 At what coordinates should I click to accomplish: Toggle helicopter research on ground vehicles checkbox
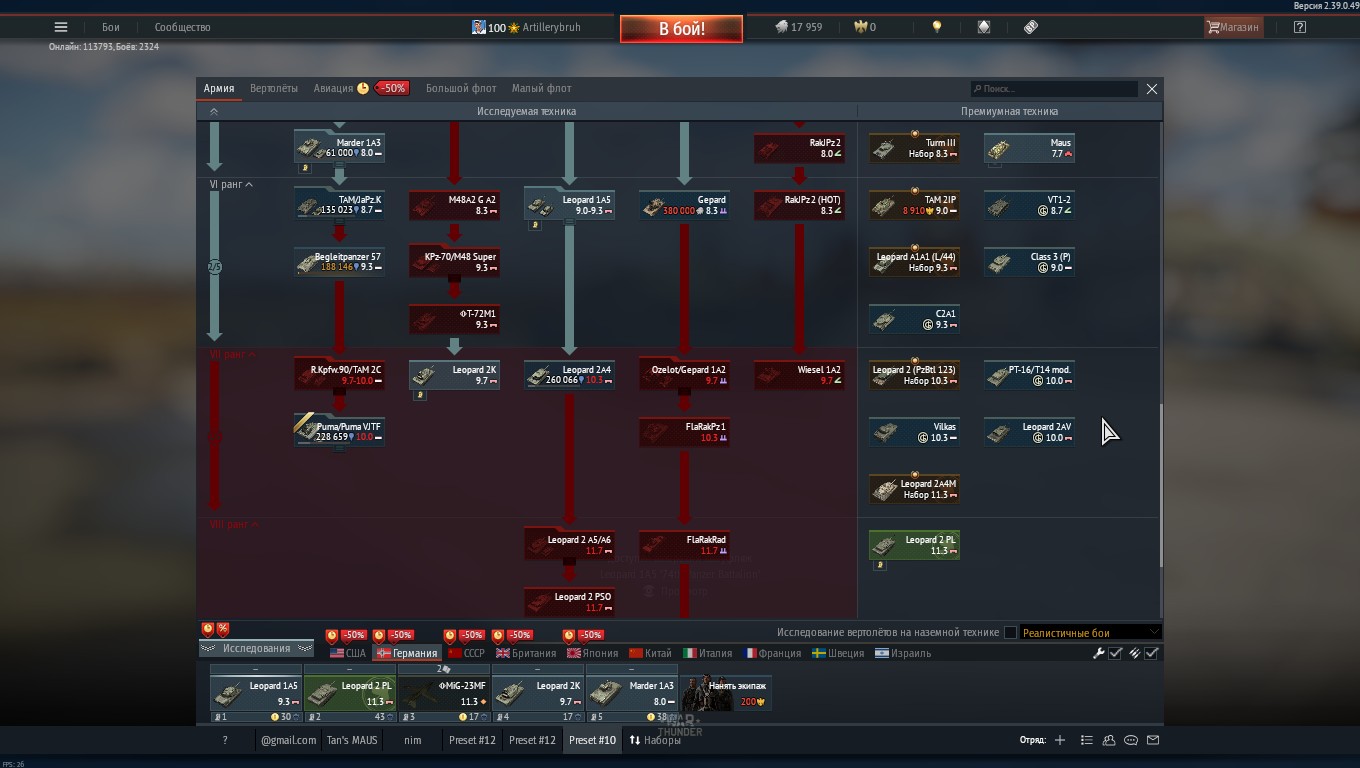1010,632
